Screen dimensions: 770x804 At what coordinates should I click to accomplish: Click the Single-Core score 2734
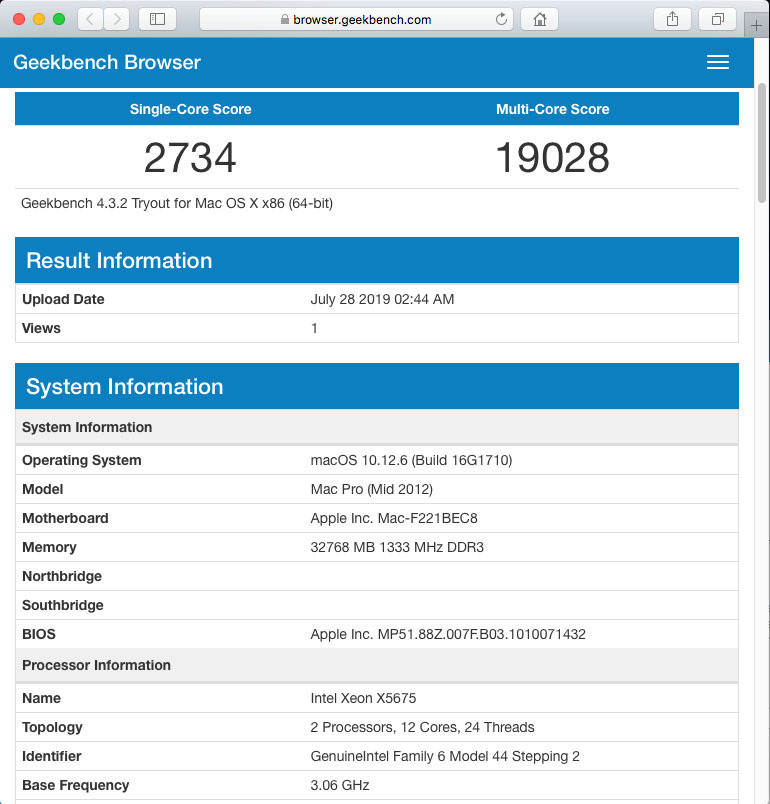click(x=190, y=158)
